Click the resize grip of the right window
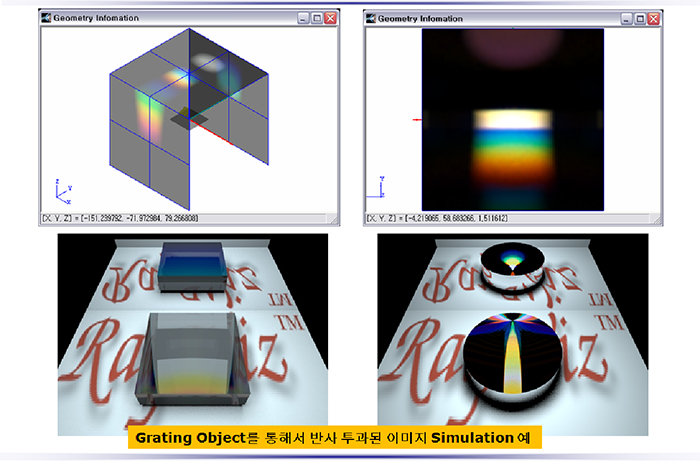 [657, 218]
